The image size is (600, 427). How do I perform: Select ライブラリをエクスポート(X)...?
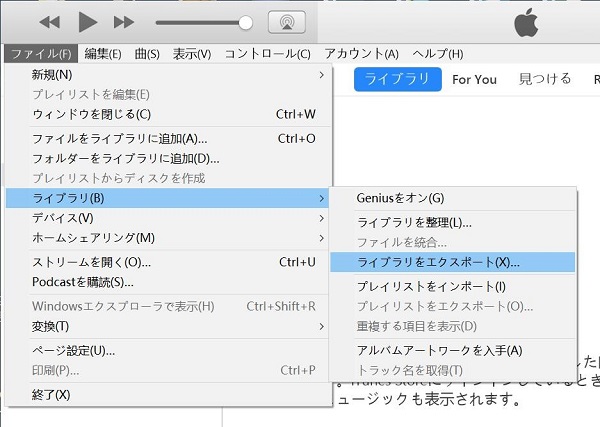point(453,262)
